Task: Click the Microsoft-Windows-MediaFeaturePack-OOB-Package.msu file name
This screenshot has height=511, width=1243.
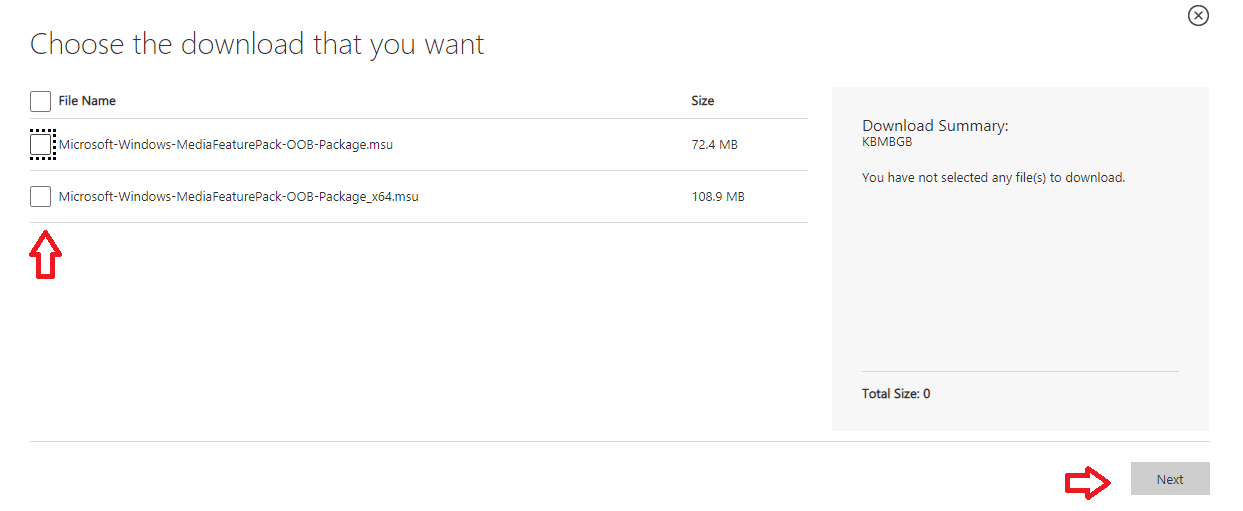Action: 226,145
